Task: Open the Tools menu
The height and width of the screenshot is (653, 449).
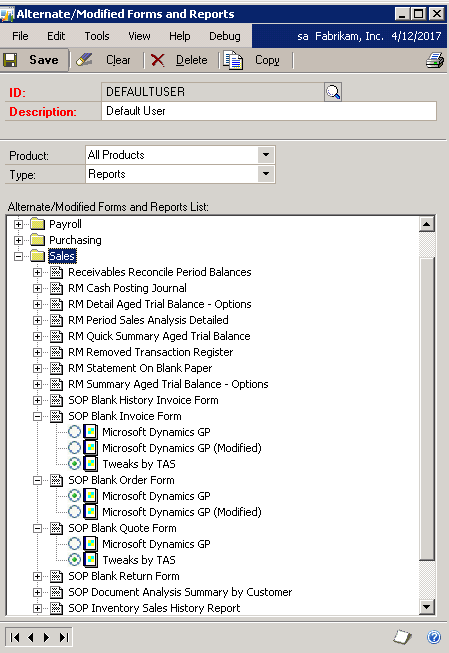Action: [97, 36]
